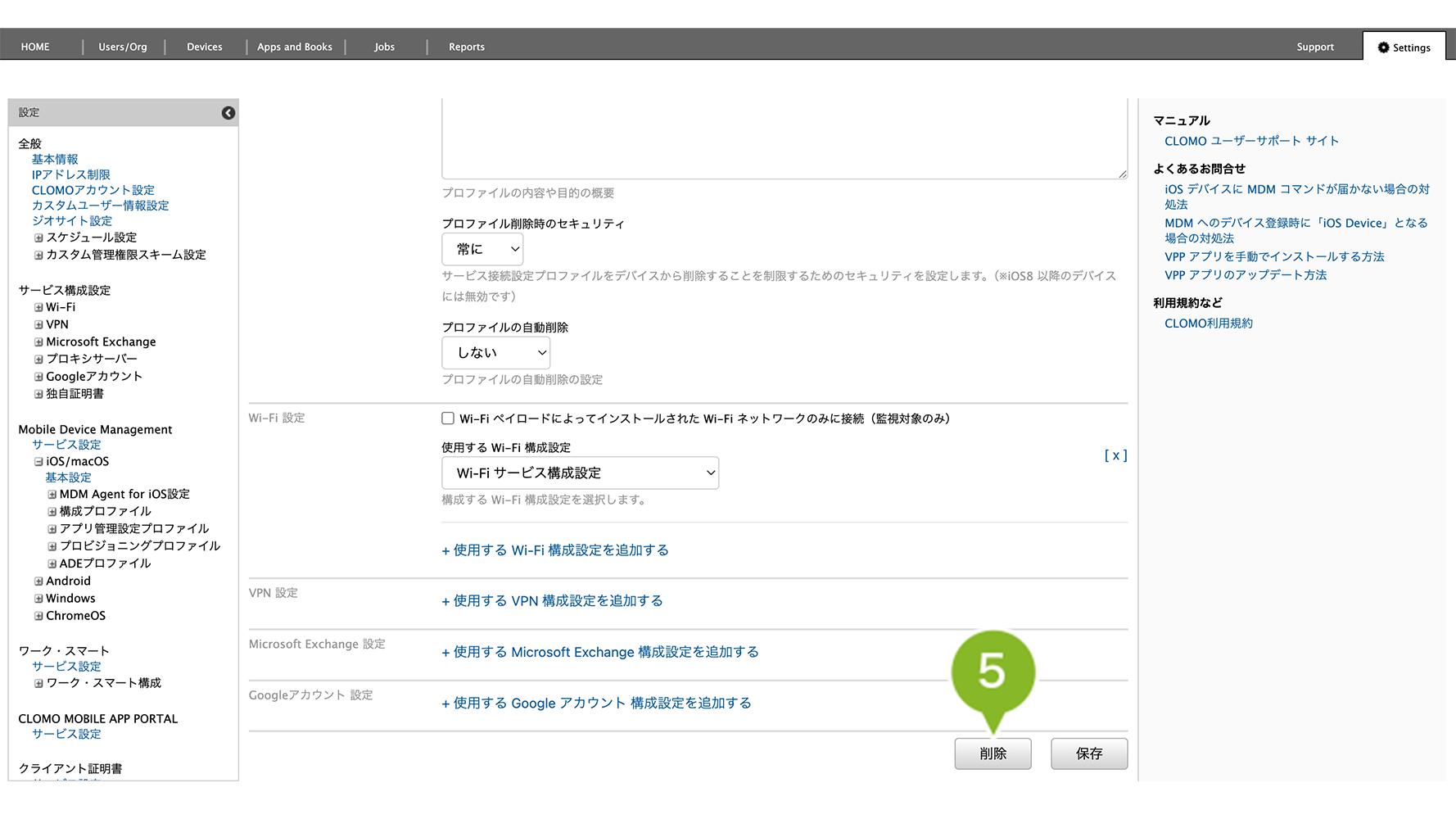Image resolution: width=1456 pixels, height=819 pixels.
Task: Collapse the iOS/macOS tree node icon
Action: click(38, 462)
